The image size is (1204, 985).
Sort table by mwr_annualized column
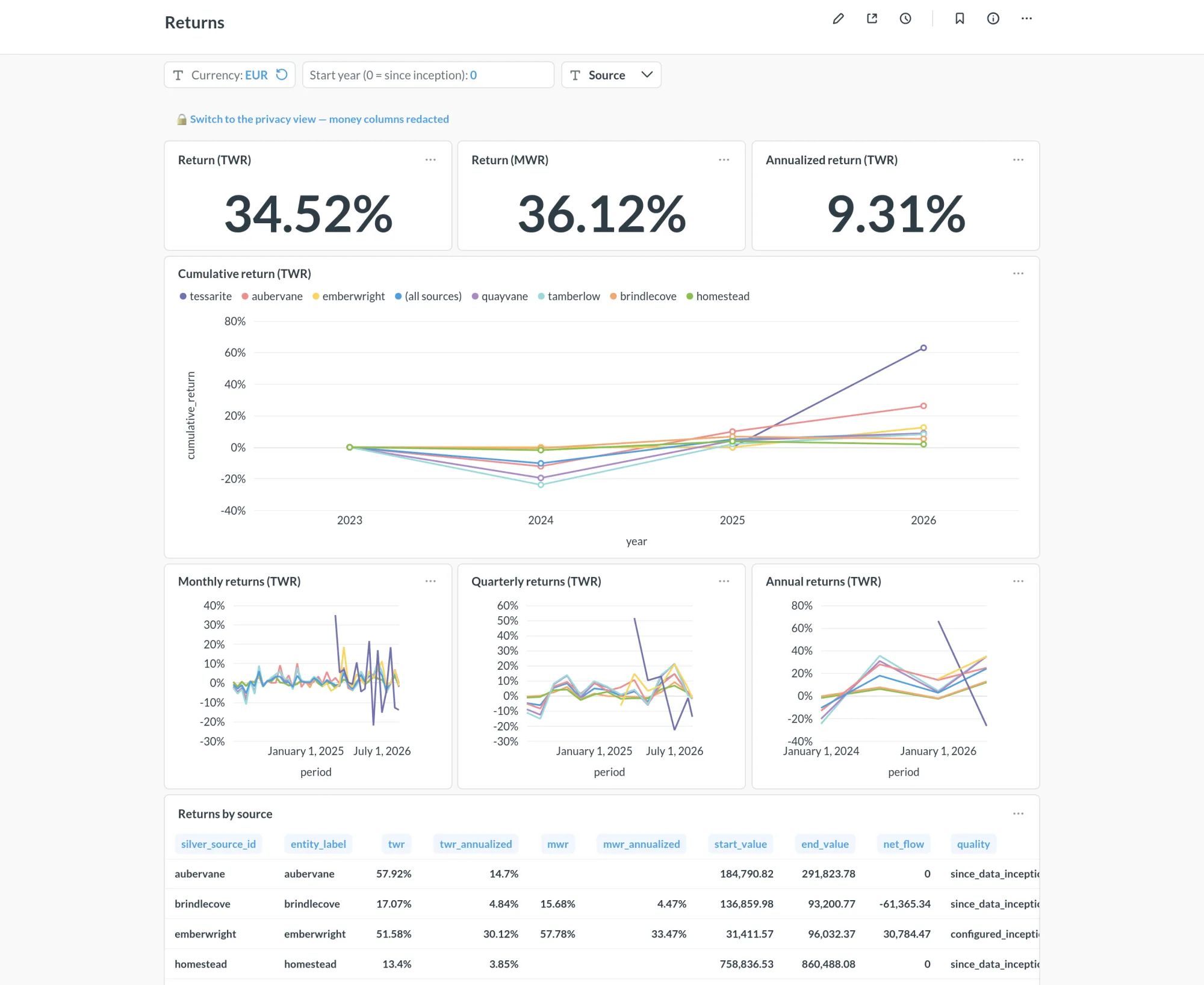pos(642,844)
